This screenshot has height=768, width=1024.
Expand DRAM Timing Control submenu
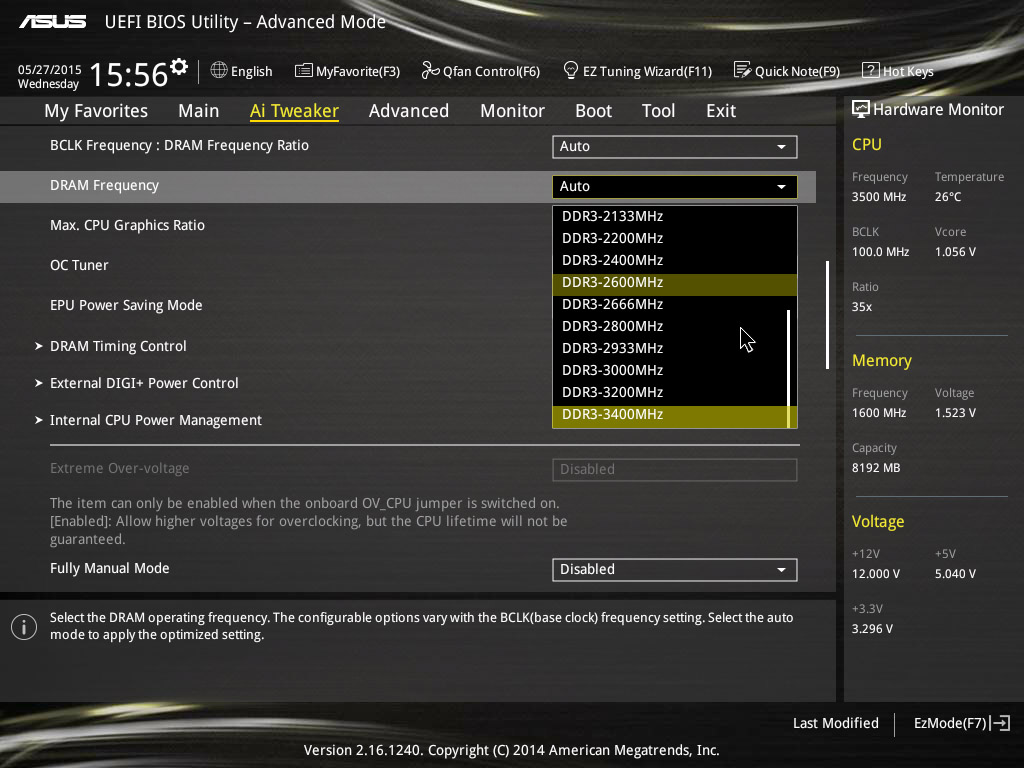pos(118,346)
